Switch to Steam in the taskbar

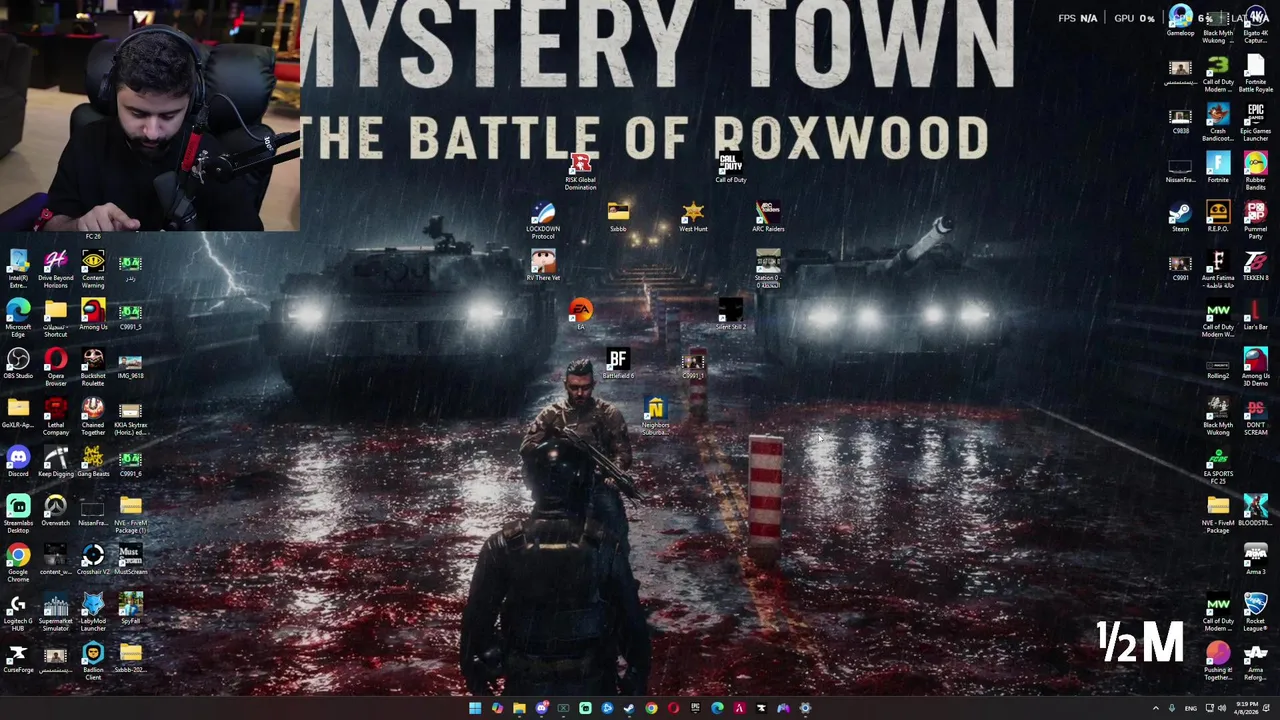click(629, 708)
